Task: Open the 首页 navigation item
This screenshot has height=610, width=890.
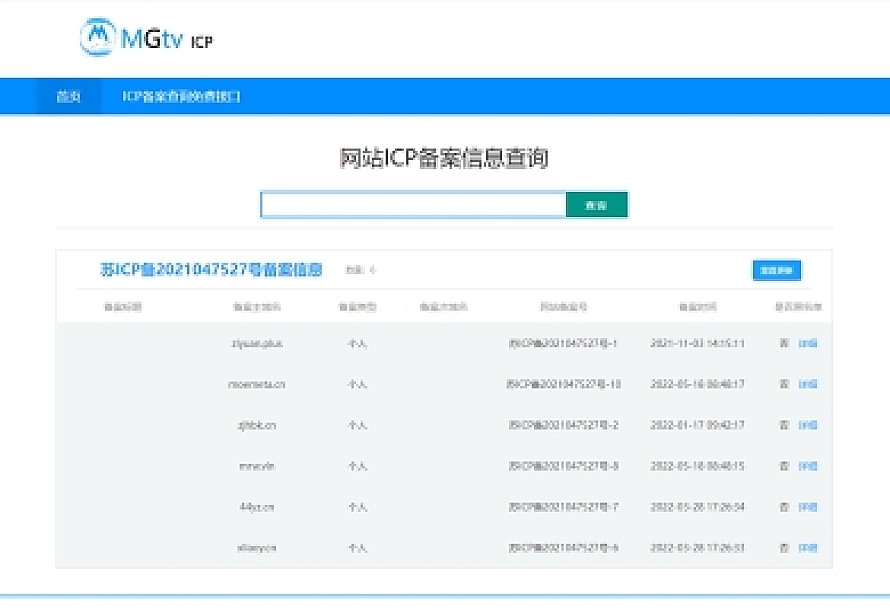Action: click(x=68, y=97)
